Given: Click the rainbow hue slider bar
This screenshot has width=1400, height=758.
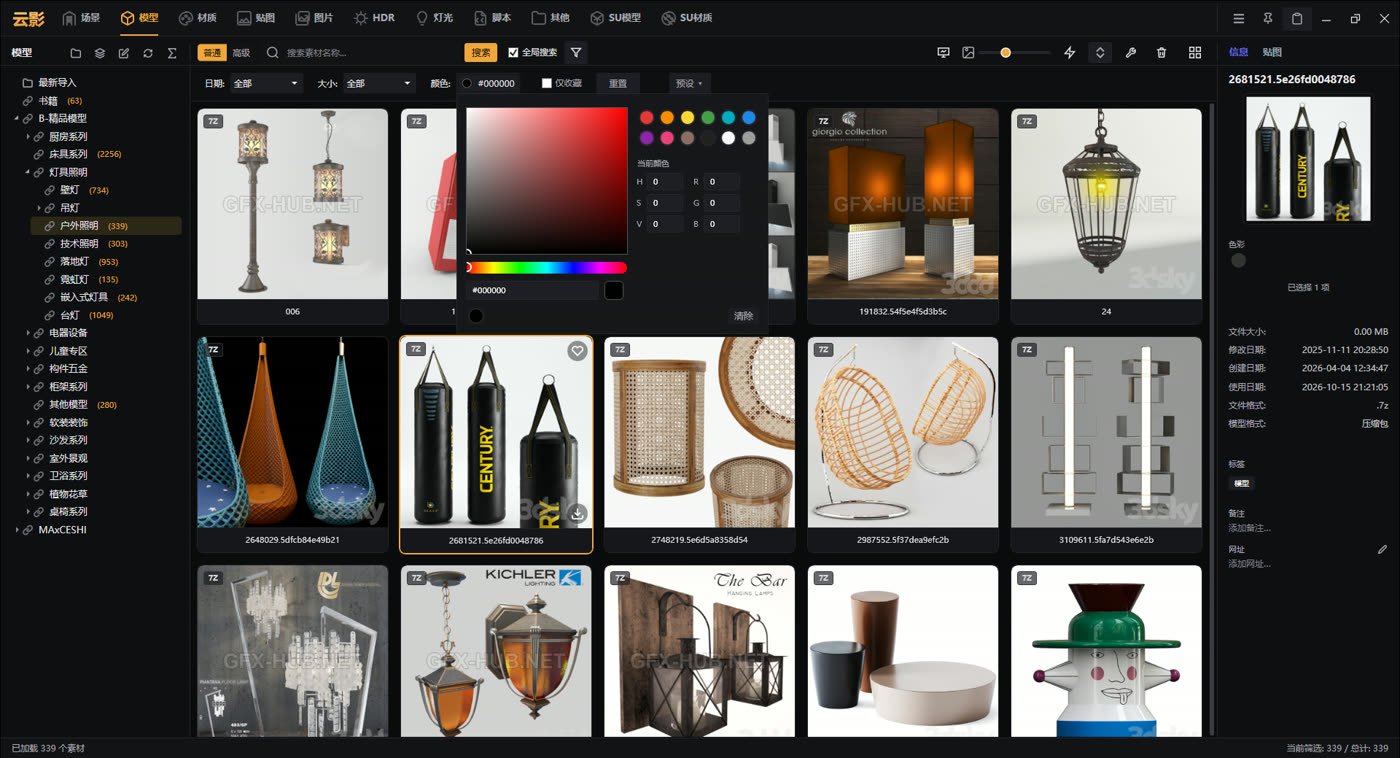Looking at the screenshot, I should click(x=547, y=267).
